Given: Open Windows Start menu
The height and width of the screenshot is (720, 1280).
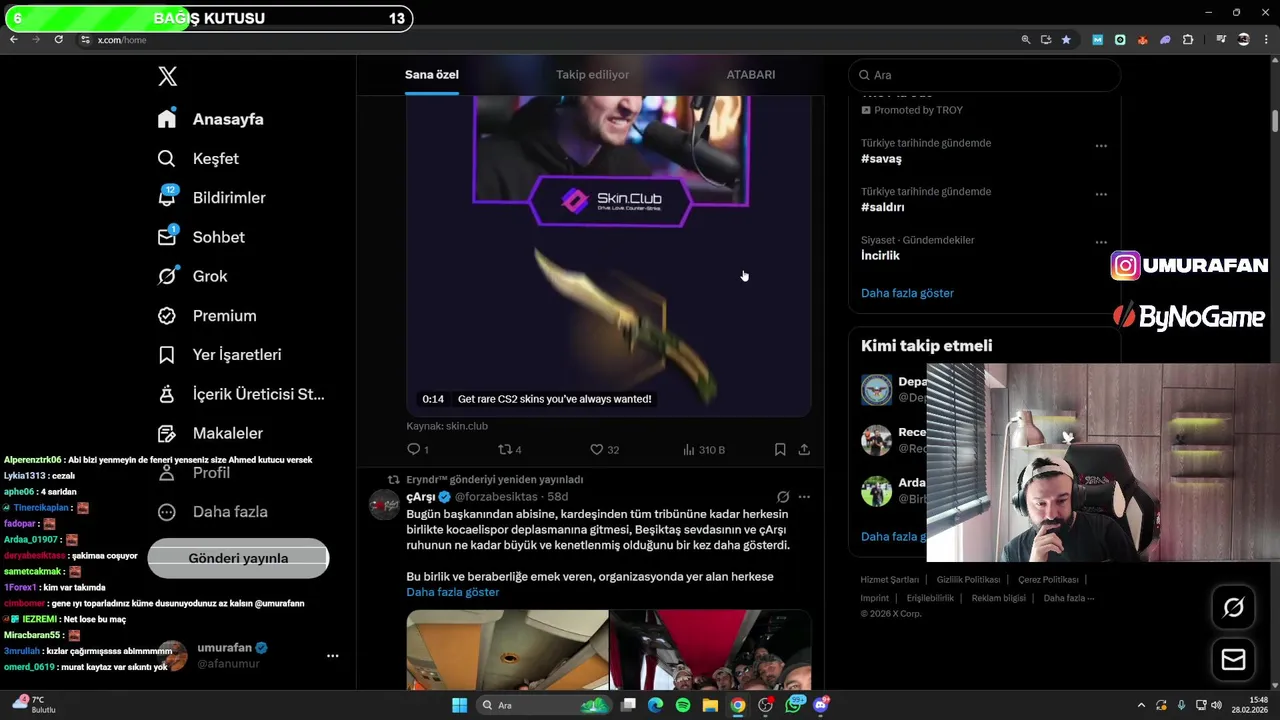Looking at the screenshot, I should pyautogui.click(x=459, y=705).
